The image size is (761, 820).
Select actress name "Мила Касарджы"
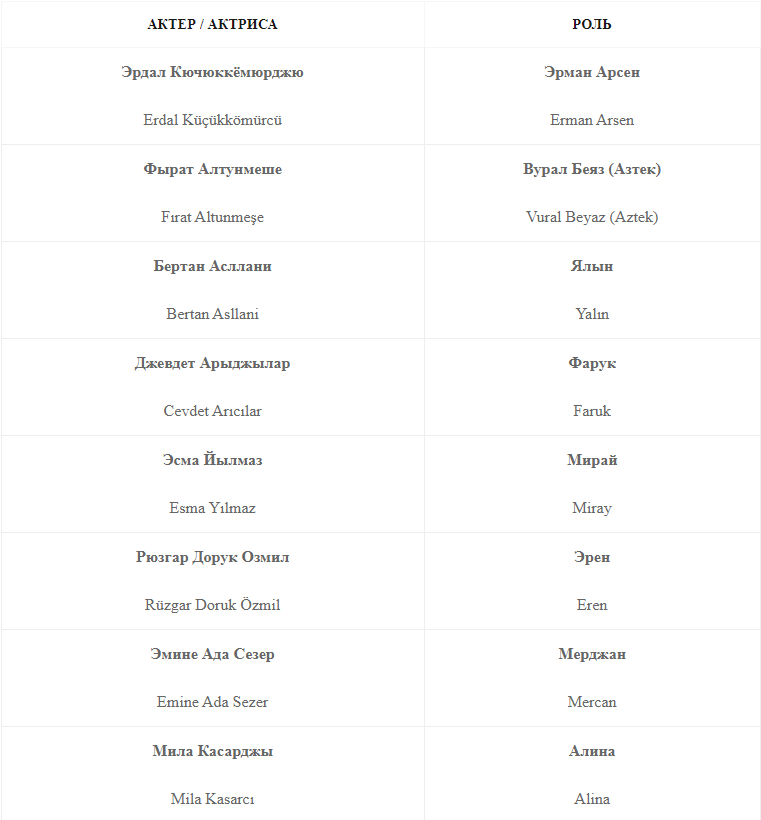coord(212,751)
